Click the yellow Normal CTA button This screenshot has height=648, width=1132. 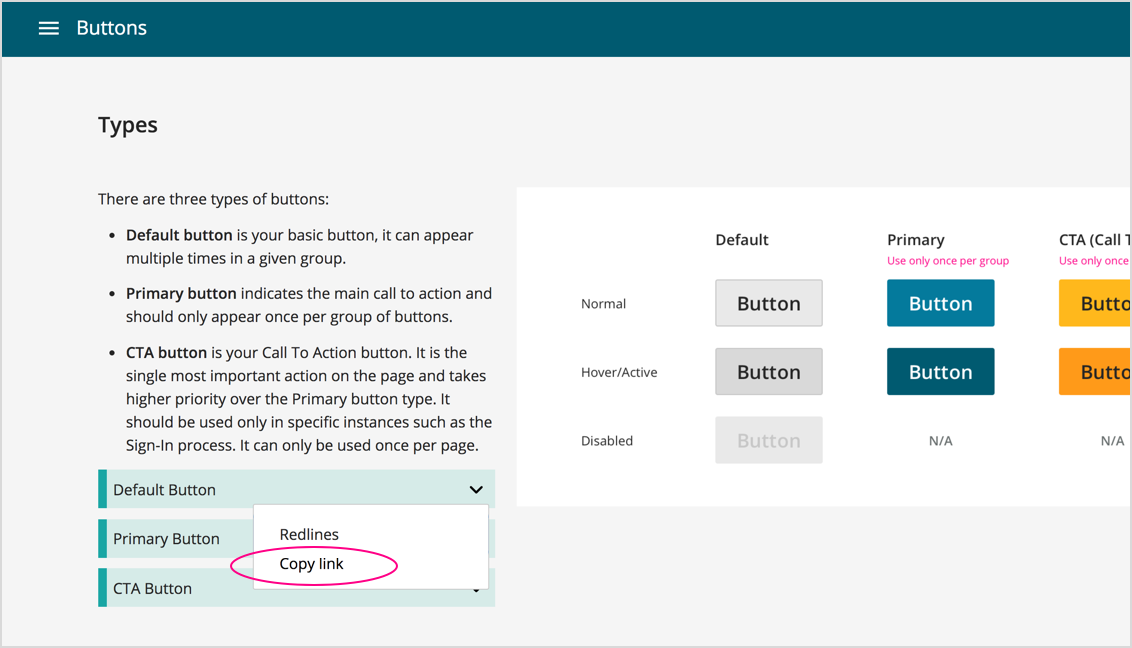[1095, 303]
